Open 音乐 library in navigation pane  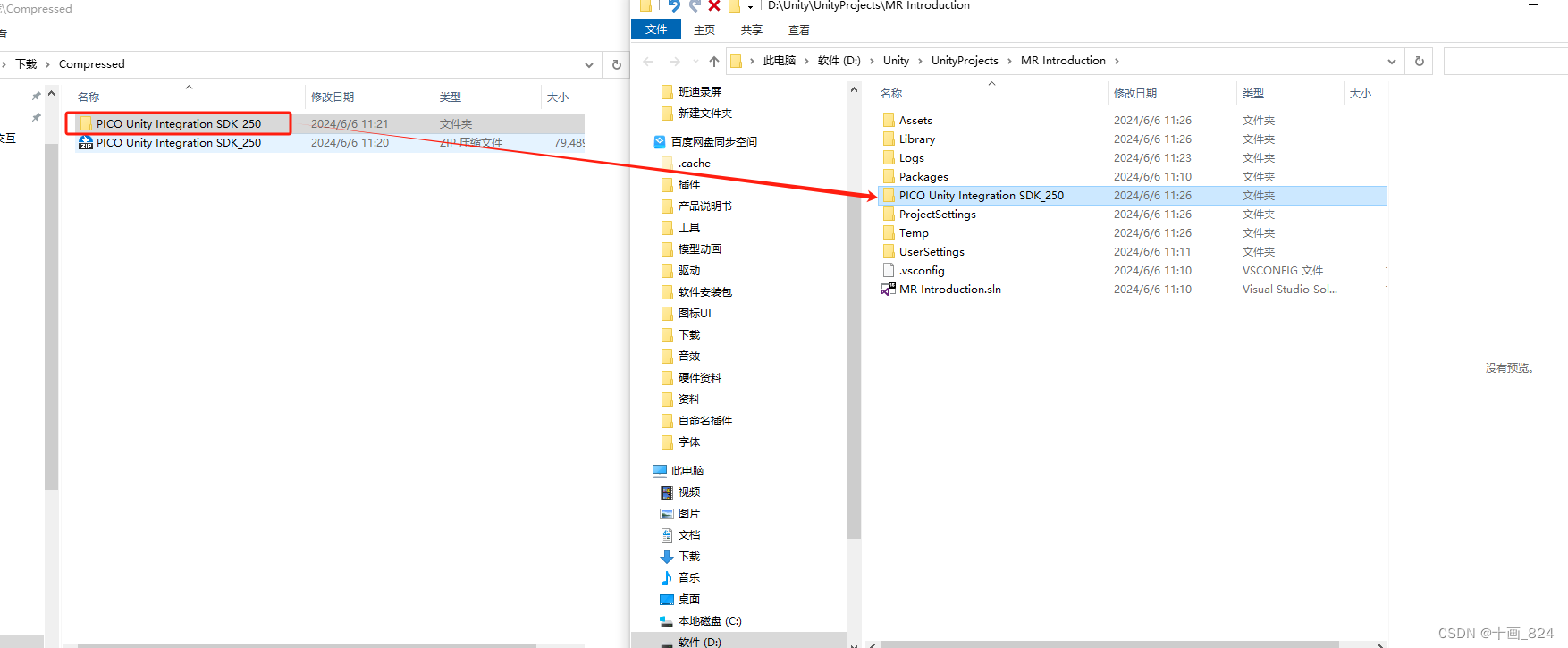pos(689,577)
